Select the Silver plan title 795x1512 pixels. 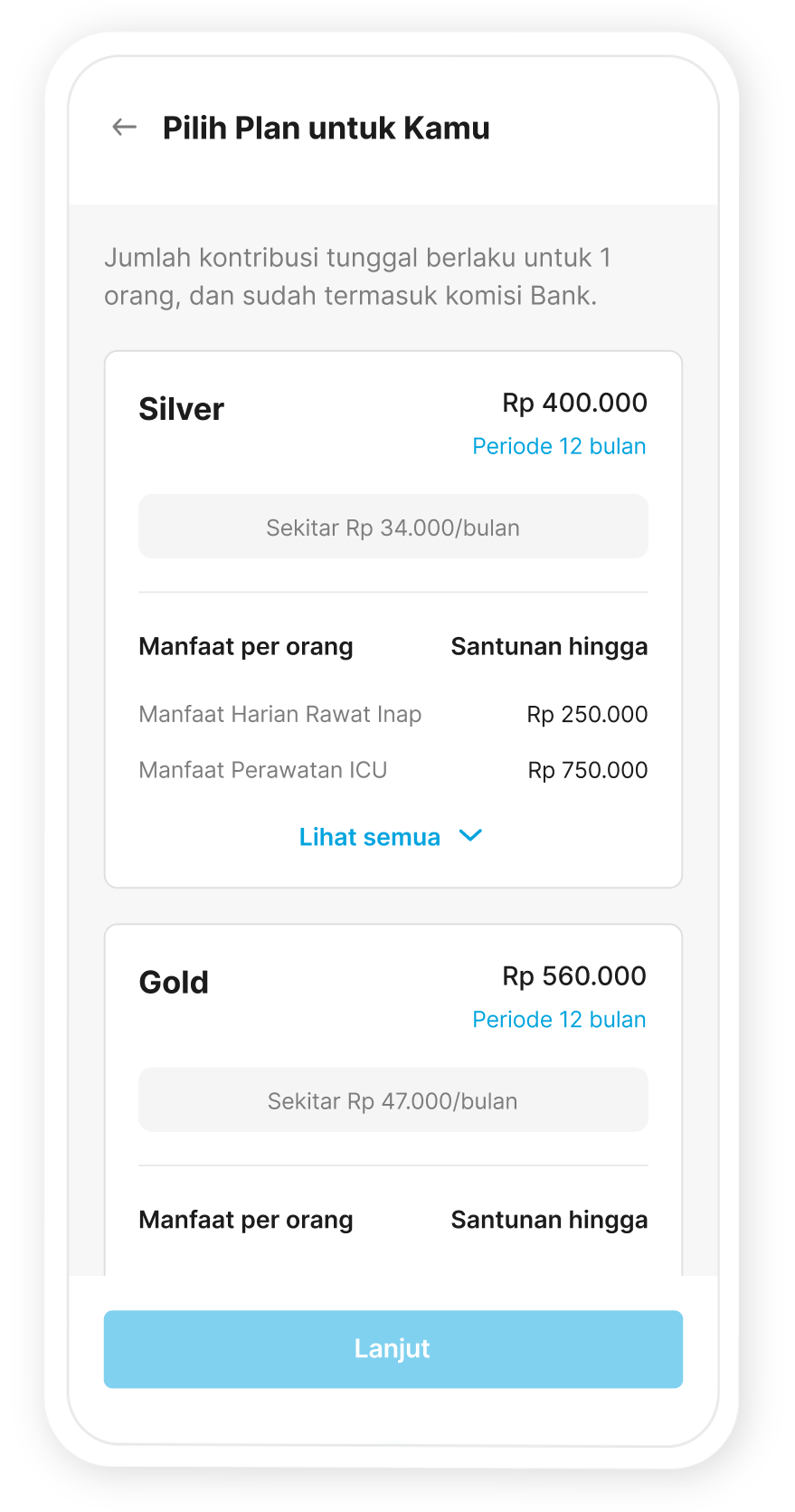(181, 409)
